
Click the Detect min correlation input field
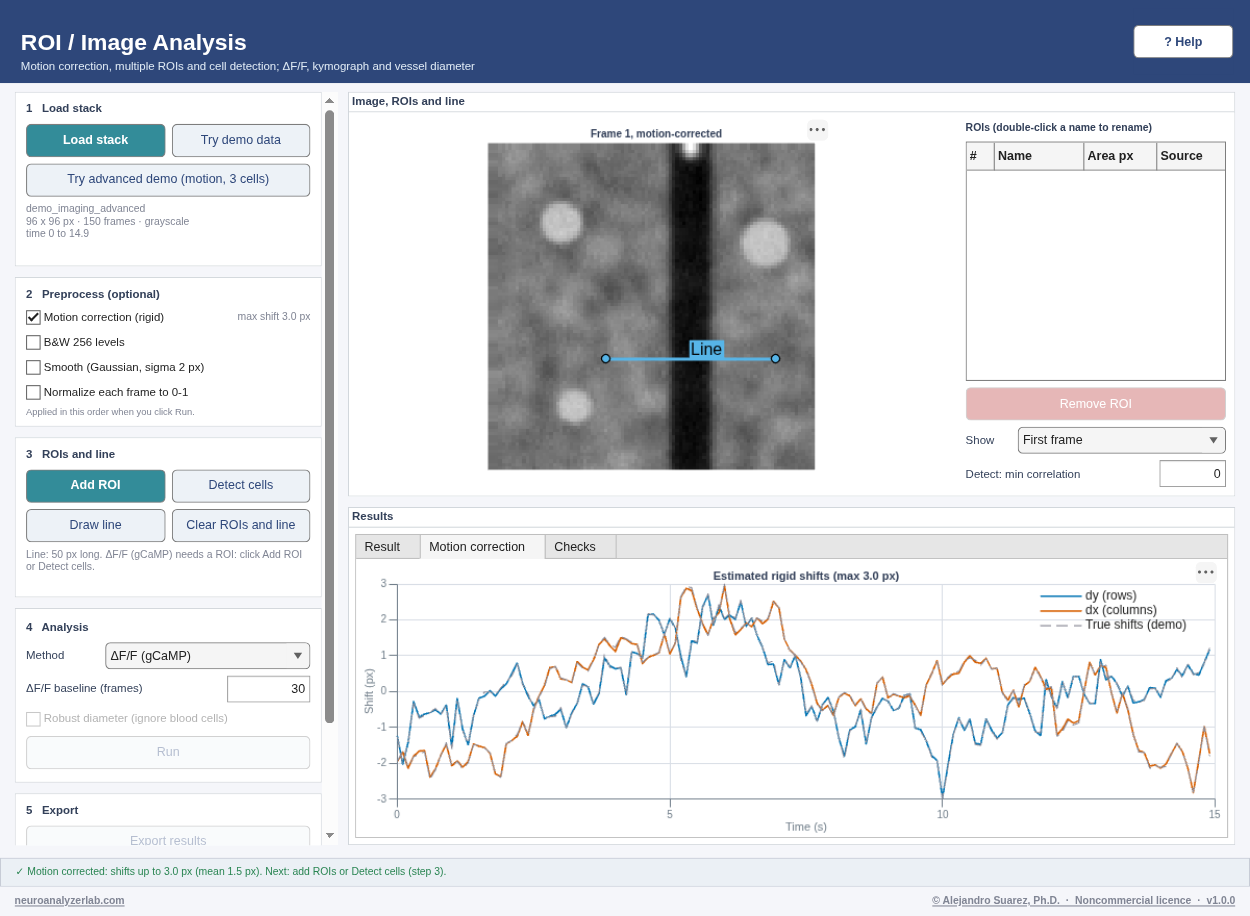[x=1192, y=474]
